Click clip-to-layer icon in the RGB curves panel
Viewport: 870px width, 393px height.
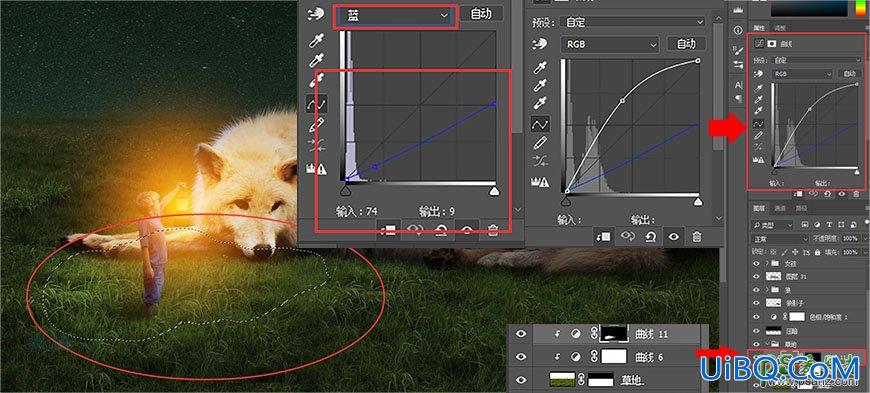[x=604, y=237]
